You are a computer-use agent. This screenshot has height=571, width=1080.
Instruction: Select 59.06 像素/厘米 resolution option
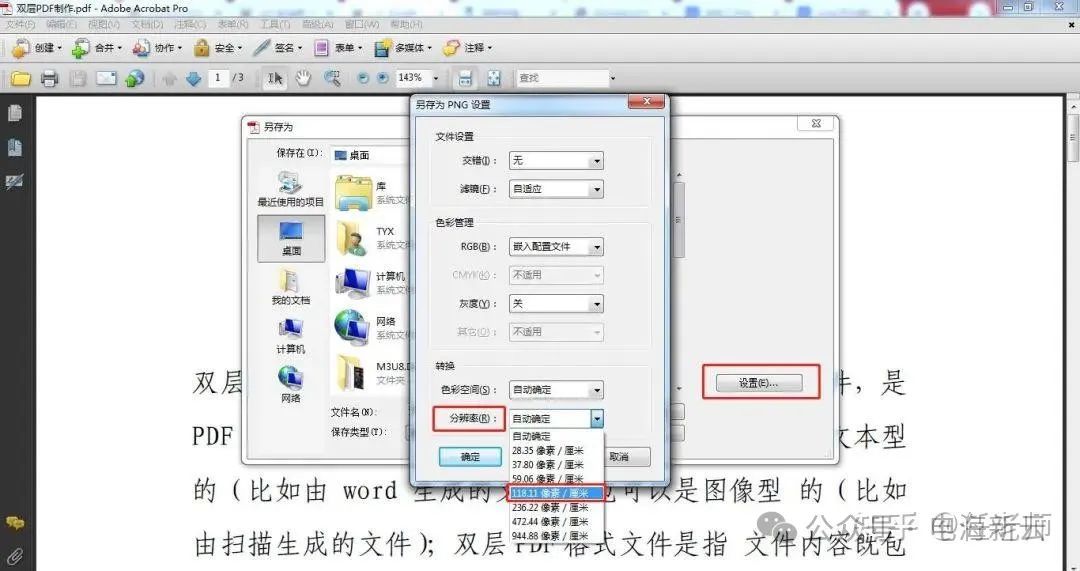556,478
